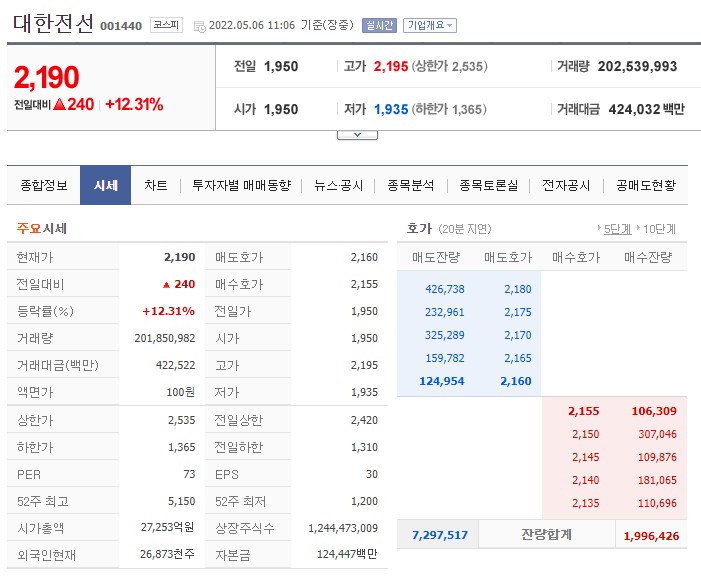
Task: Click the large current price 2,190
Action: (x=46, y=77)
